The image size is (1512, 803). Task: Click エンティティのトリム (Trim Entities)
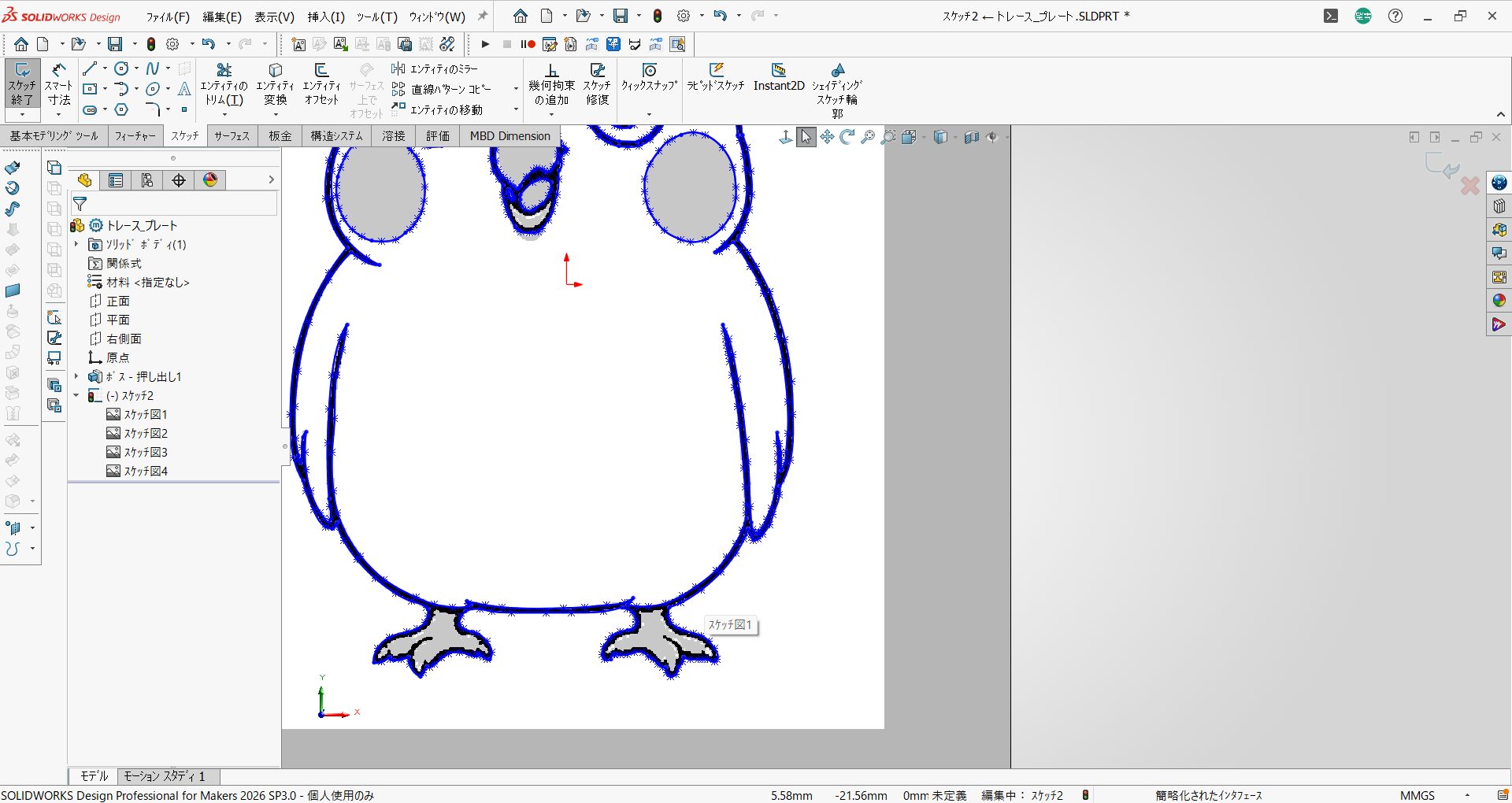[x=224, y=84]
